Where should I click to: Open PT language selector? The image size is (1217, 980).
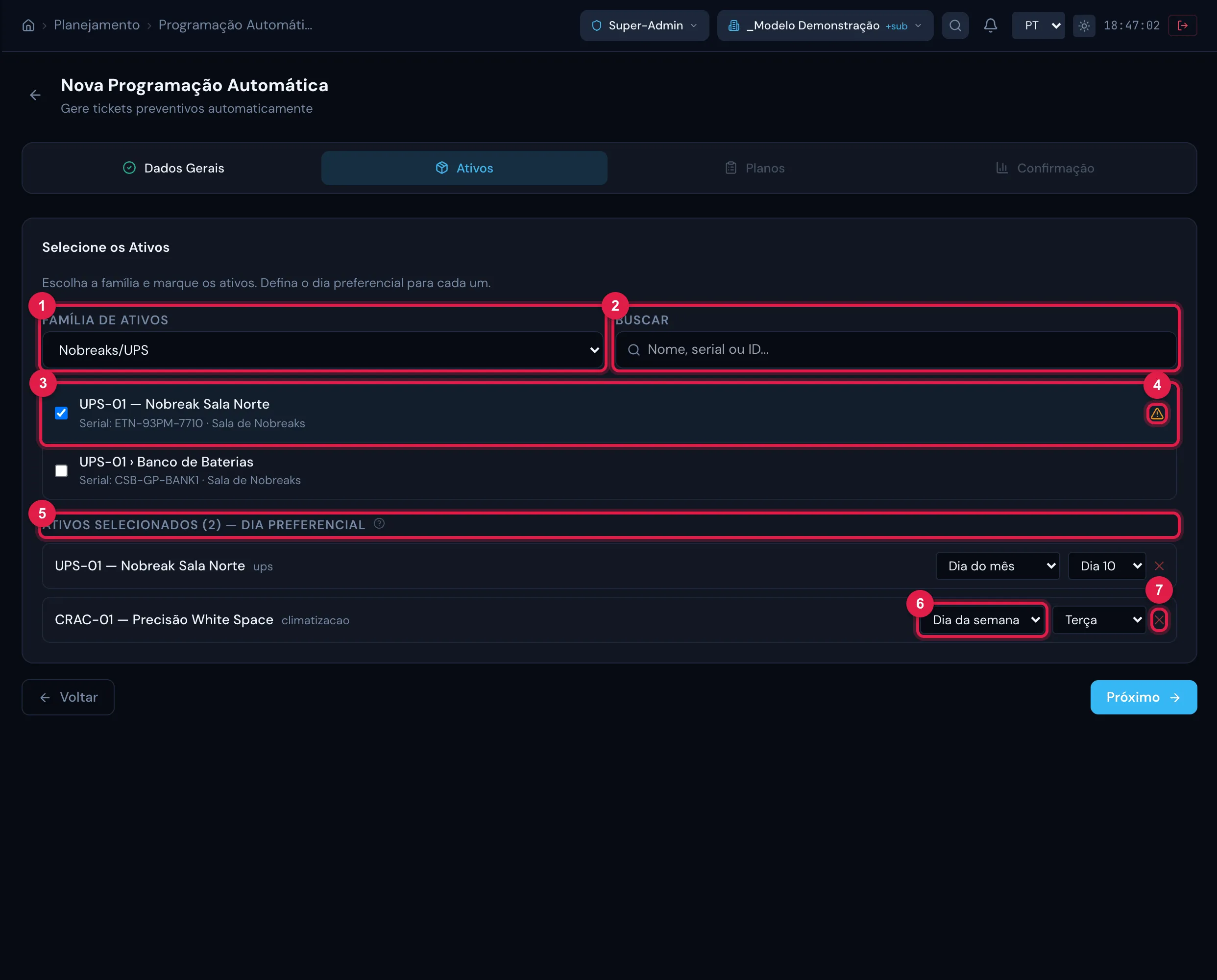pyautogui.click(x=1038, y=25)
